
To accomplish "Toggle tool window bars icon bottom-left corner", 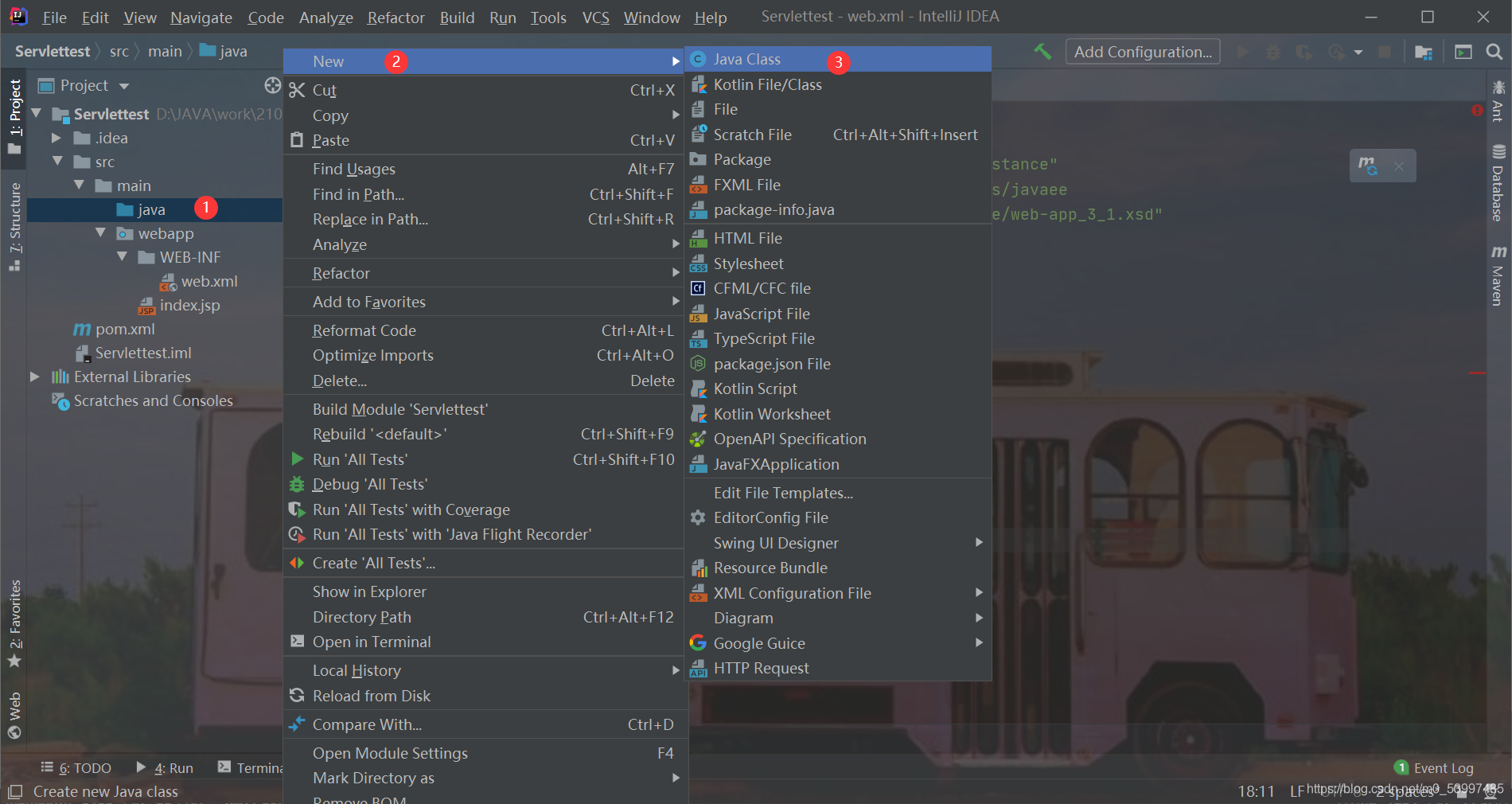I will click(x=15, y=791).
